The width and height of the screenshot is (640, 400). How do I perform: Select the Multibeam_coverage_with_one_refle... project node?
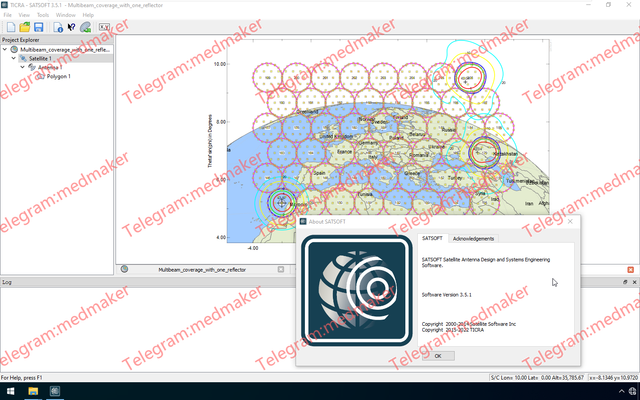(x=65, y=49)
